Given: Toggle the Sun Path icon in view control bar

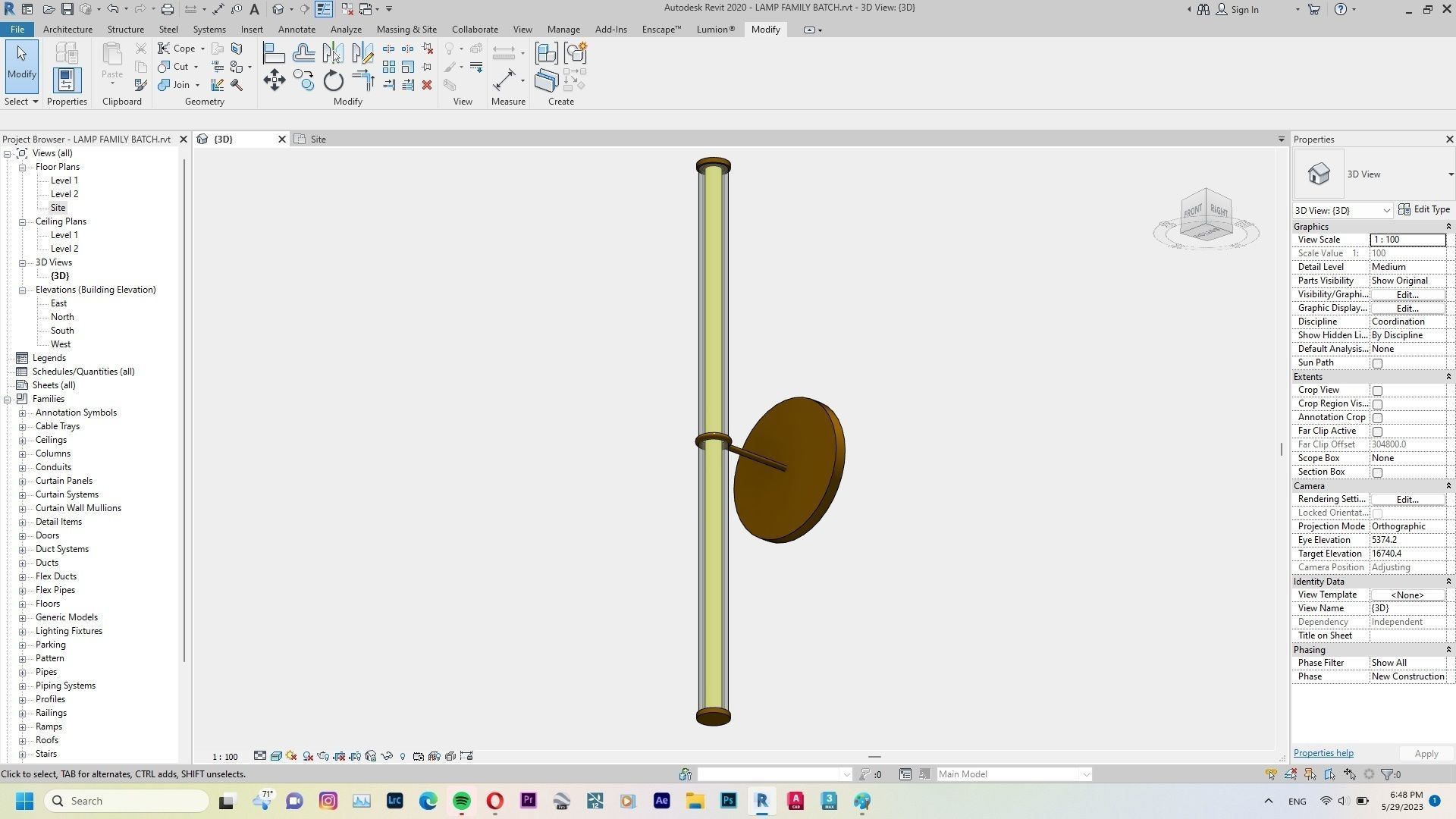Looking at the screenshot, I should click(292, 756).
